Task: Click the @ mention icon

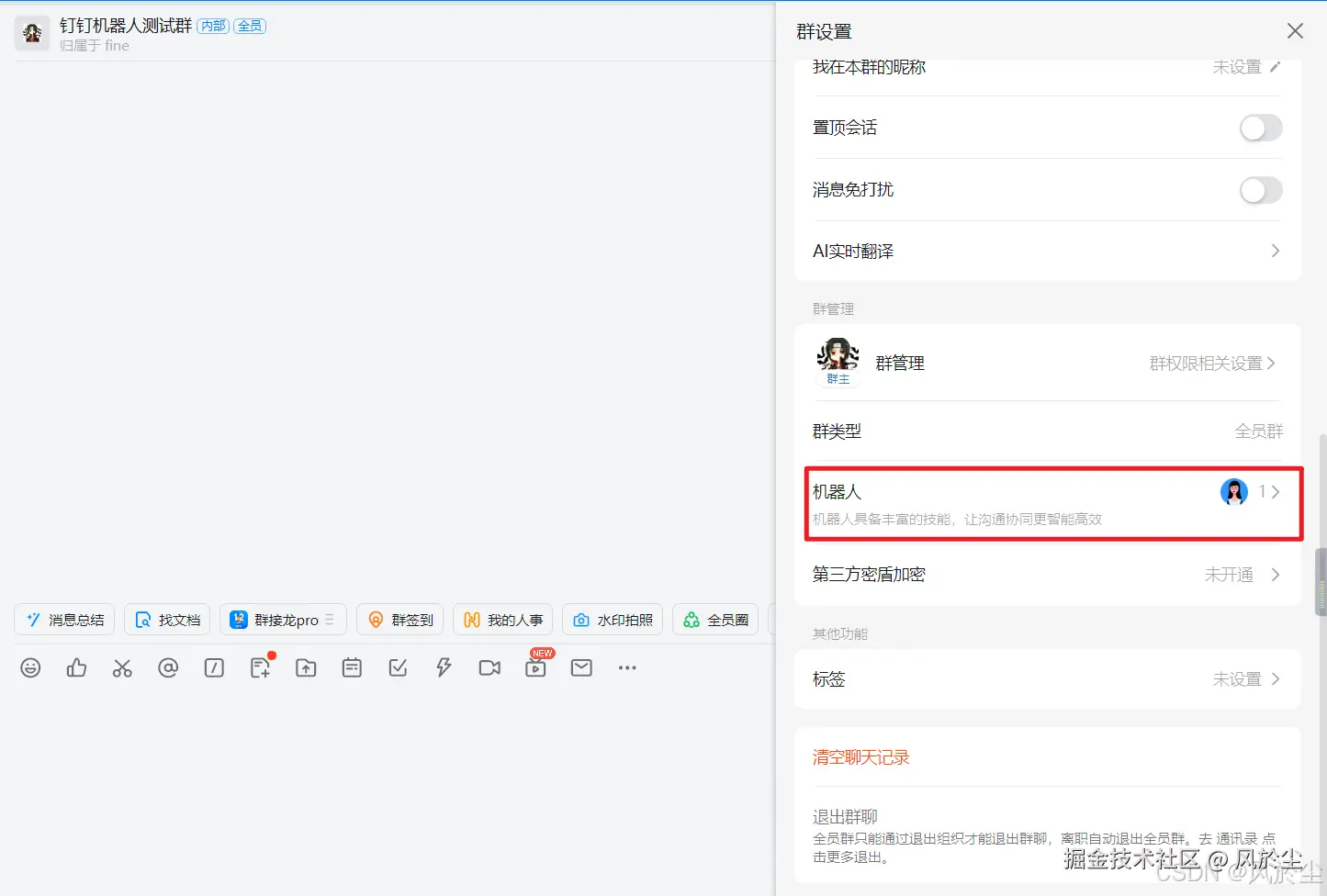Action: coord(168,667)
